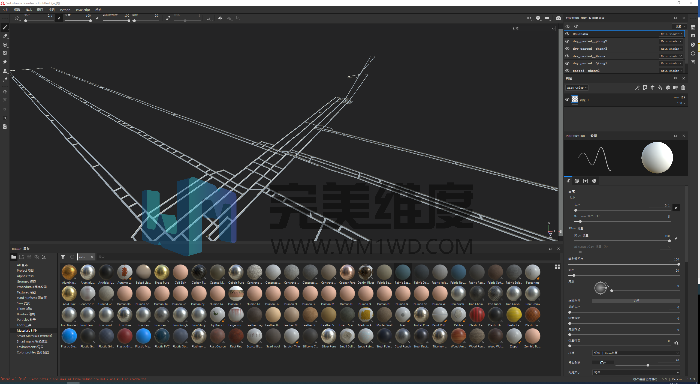Switch to the Brush tab in Properties
The image size is (700, 384).
tap(569, 181)
